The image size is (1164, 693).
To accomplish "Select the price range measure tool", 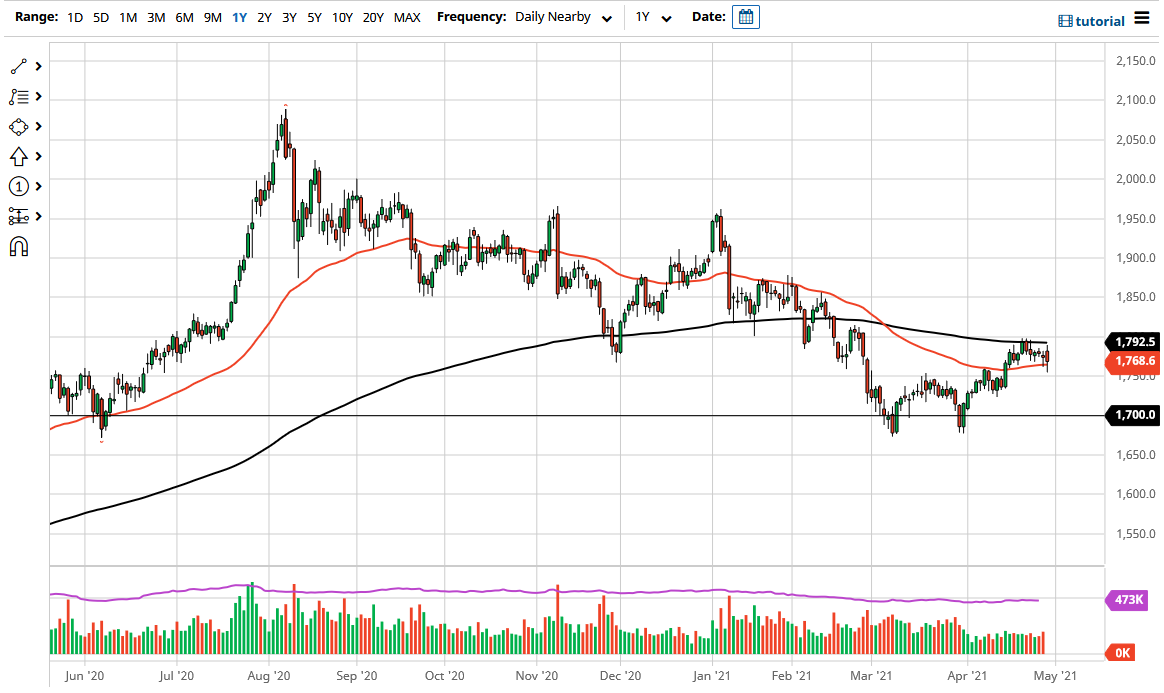I will 19,217.
